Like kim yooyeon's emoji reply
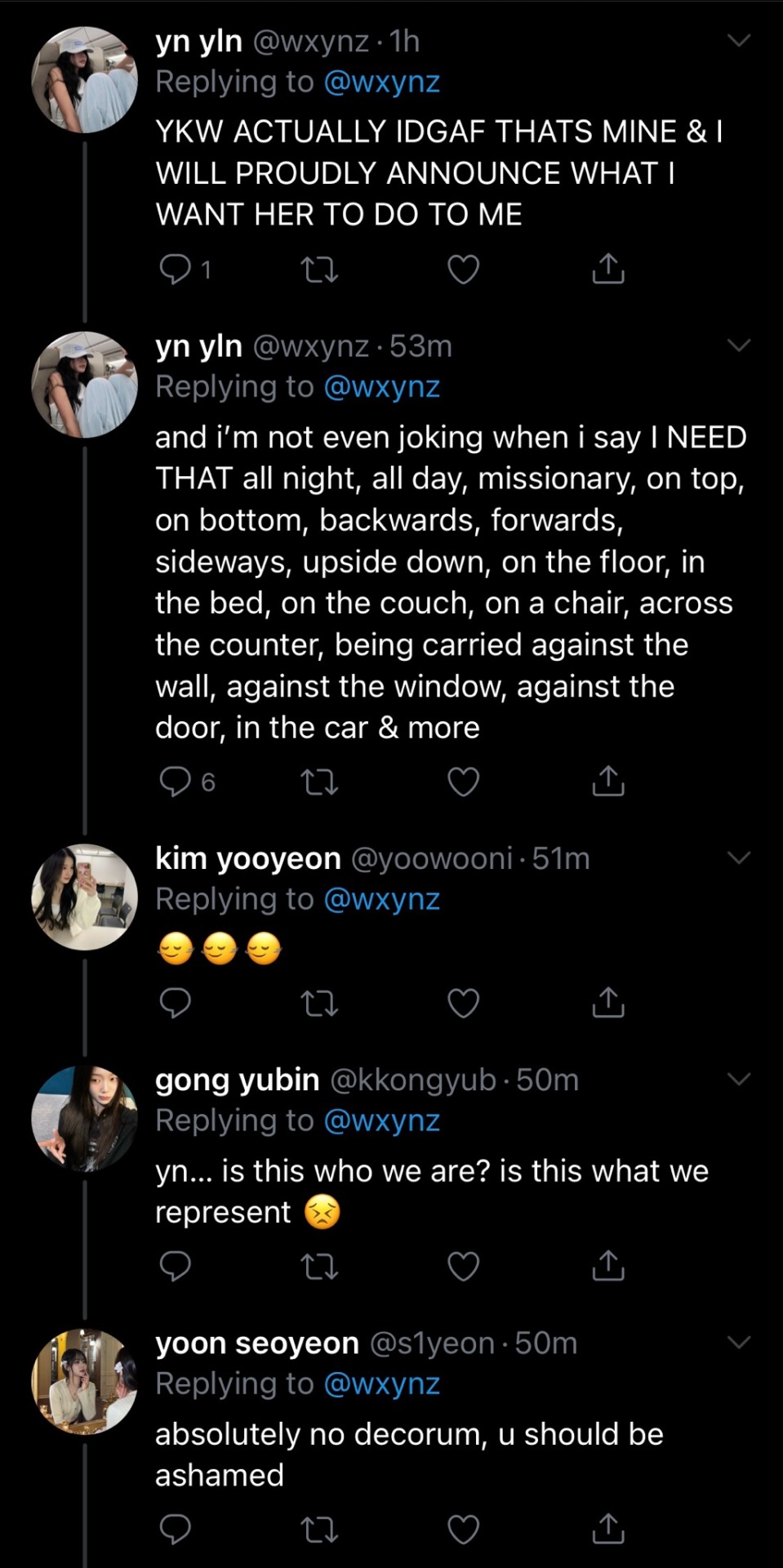The width and height of the screenshot is (783, 1568). (463, 1003)
